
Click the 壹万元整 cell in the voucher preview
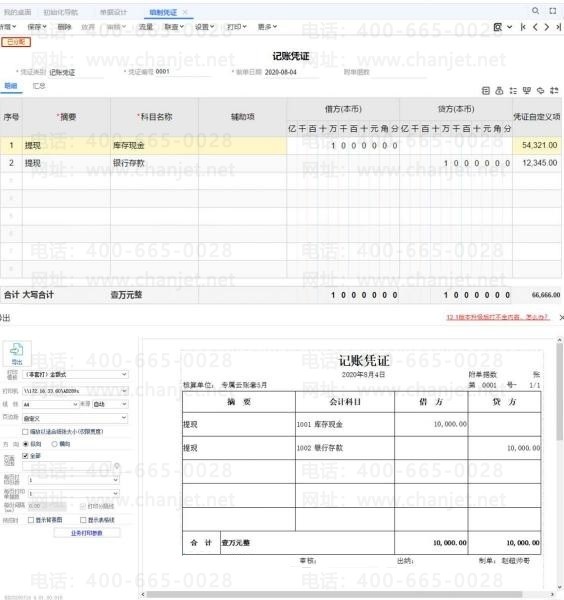307,543
